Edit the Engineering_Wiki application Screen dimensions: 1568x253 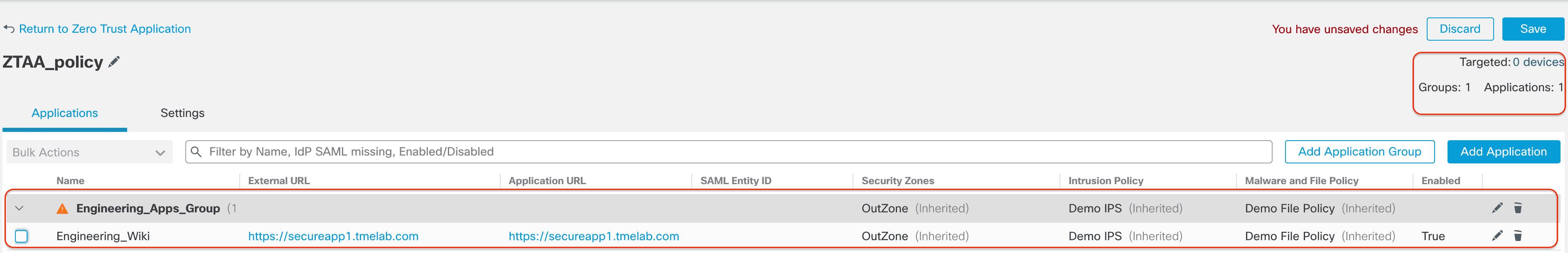pos(1497,235)
